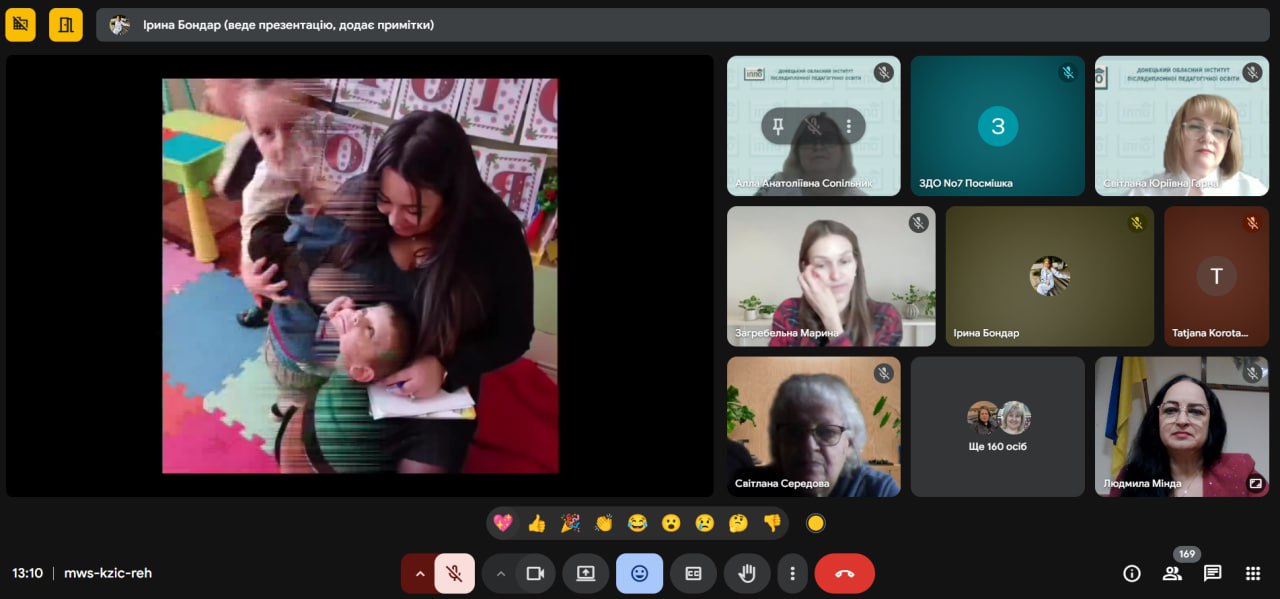Screen dimensions: 1280x599
Task: Choose the yellow emoji skin tone swatch
Action: pos(815,523)
